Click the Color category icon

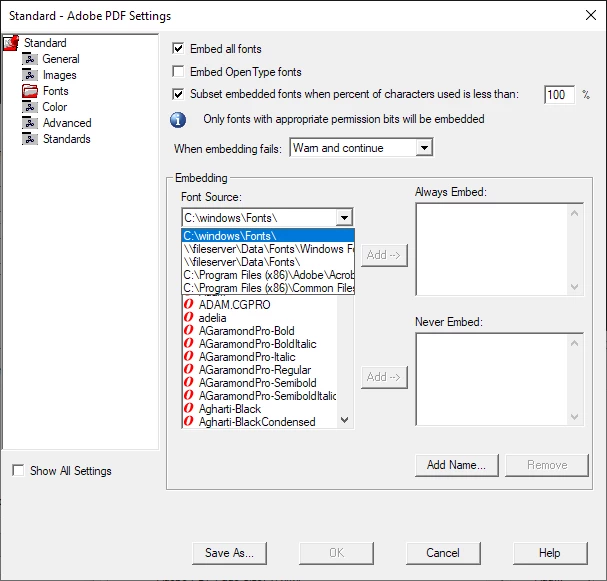coord(30,107)
